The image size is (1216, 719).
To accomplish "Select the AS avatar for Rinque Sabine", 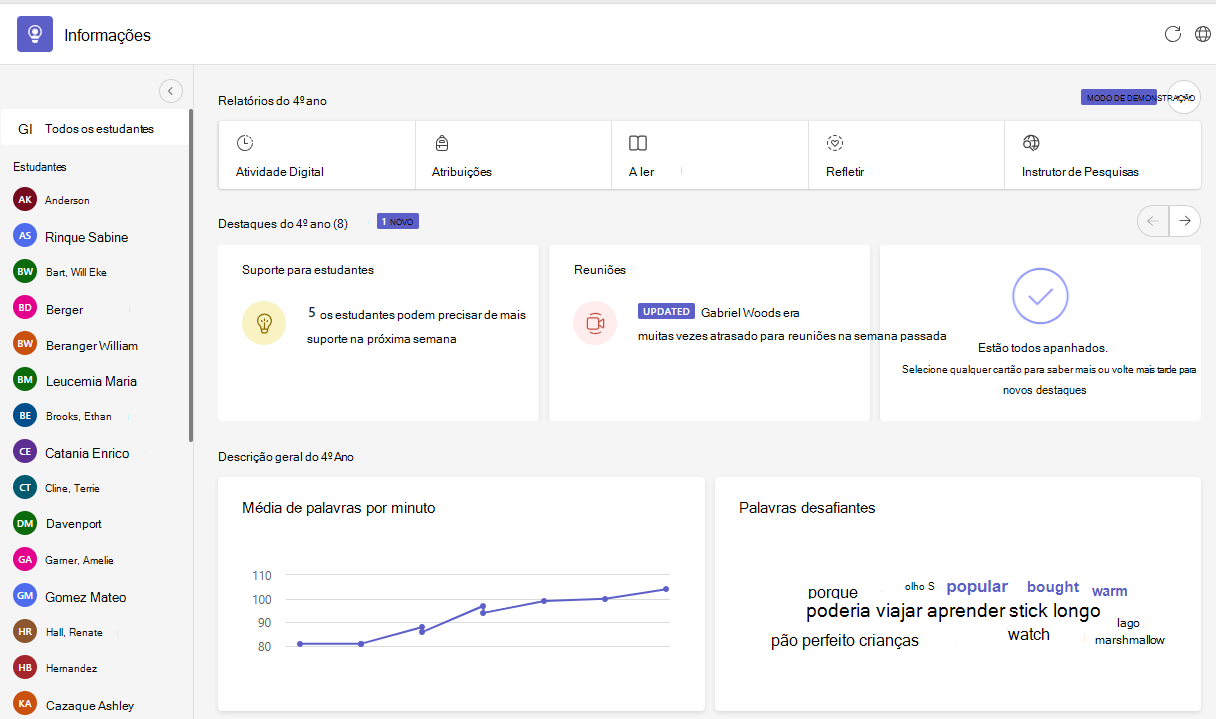I will (25, 236).
